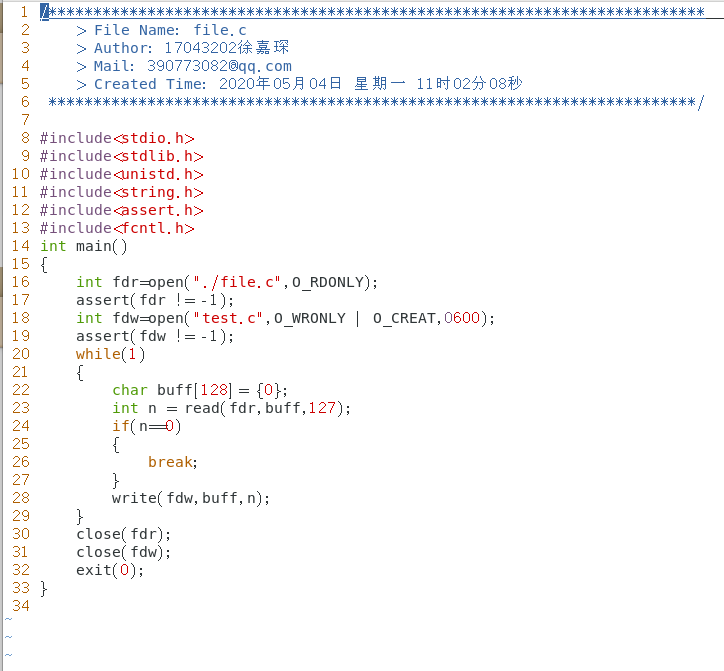Click the #include<string.h> line
The height and width of the screenshot is (671, 724).
(x=122, y=192)
